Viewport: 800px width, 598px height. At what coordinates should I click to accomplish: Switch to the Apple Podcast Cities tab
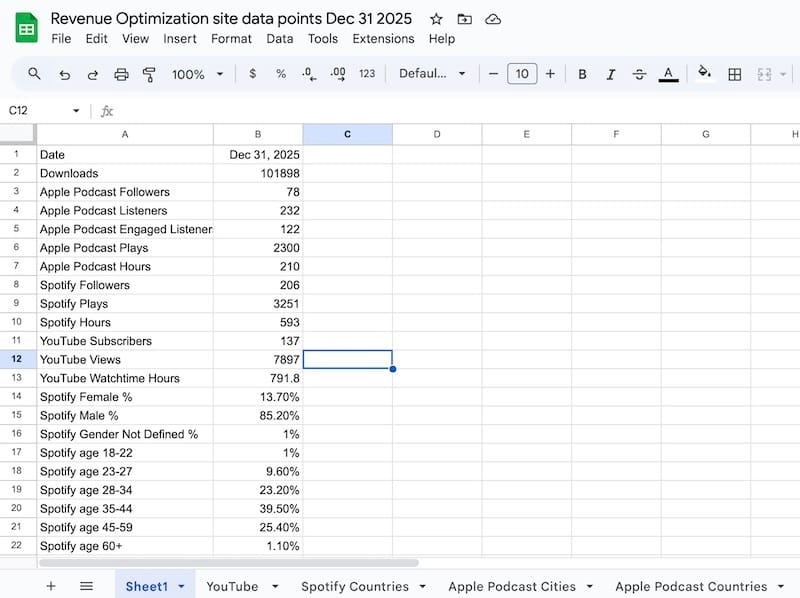pos(512,587)
